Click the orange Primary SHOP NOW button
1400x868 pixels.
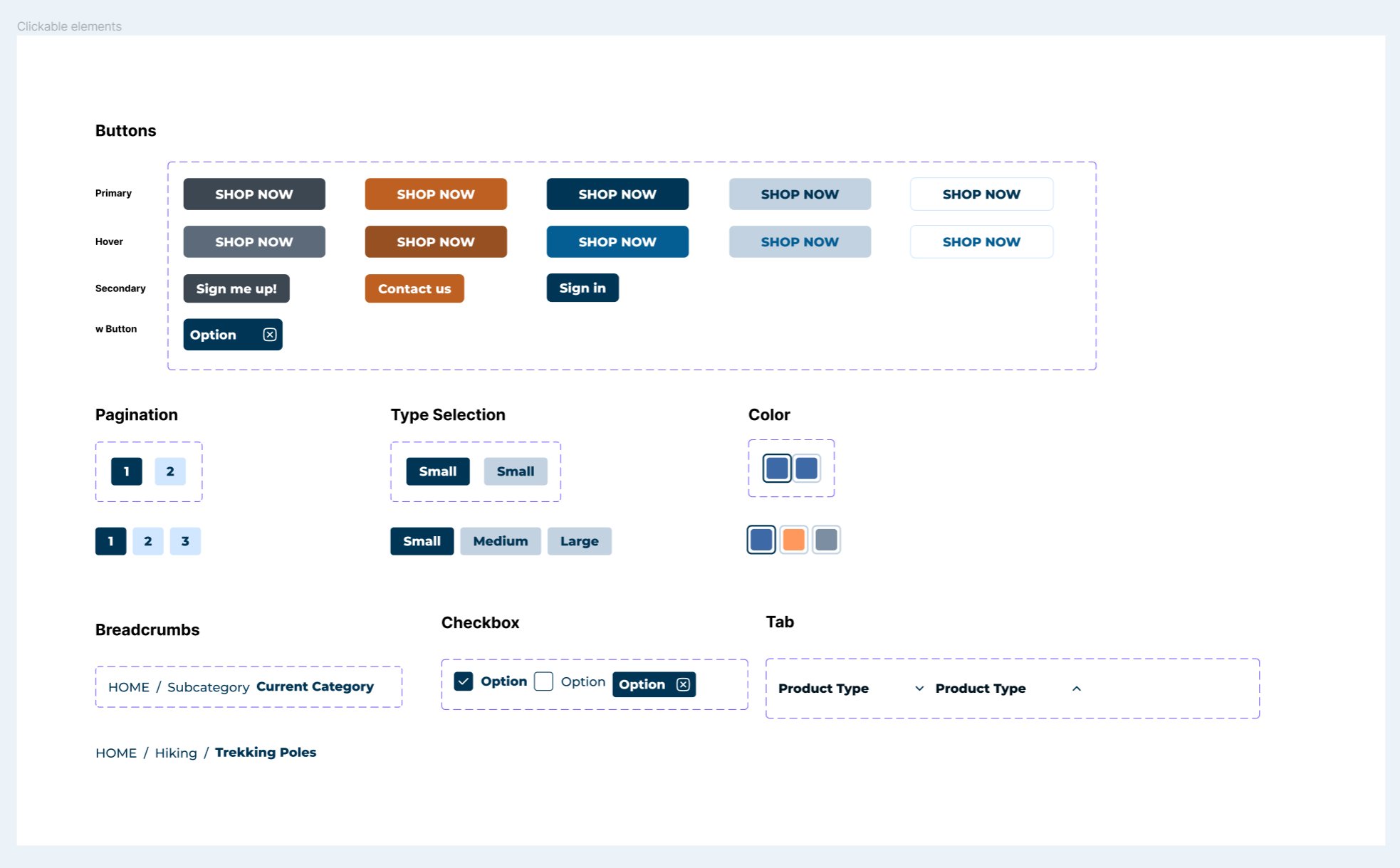[436, 194]
